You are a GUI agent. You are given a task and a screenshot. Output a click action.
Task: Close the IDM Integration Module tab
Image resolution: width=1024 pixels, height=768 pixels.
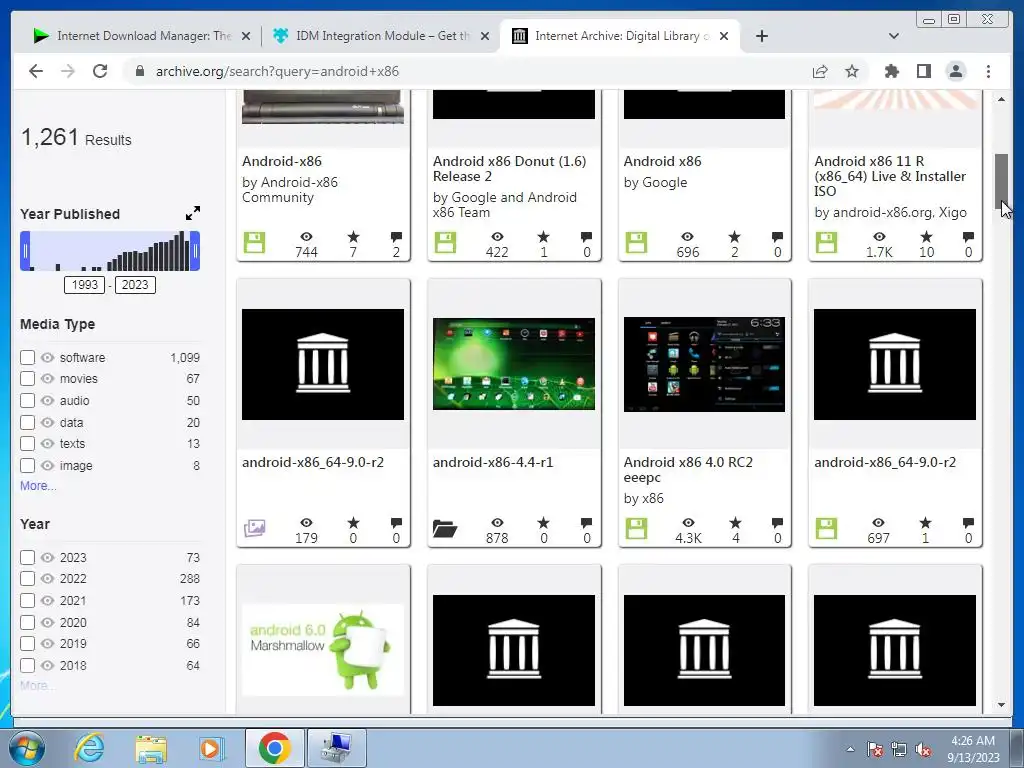485,36
